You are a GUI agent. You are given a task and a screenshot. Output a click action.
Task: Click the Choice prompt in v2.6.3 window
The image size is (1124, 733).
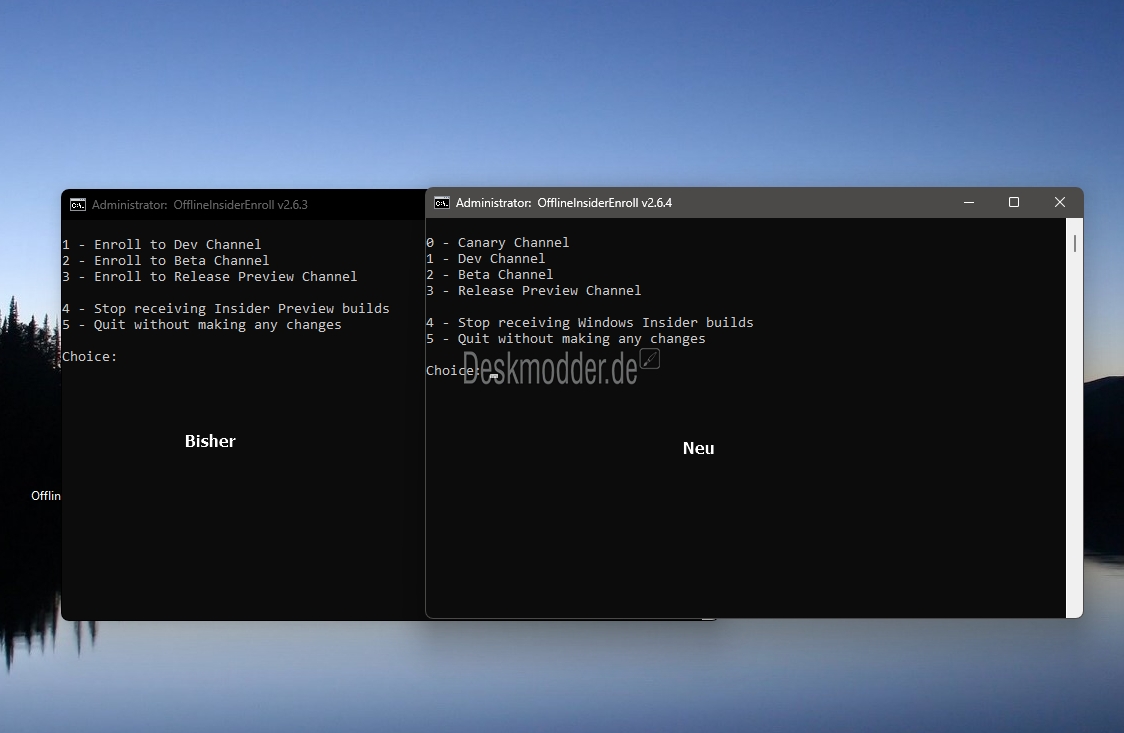(89, 356)
